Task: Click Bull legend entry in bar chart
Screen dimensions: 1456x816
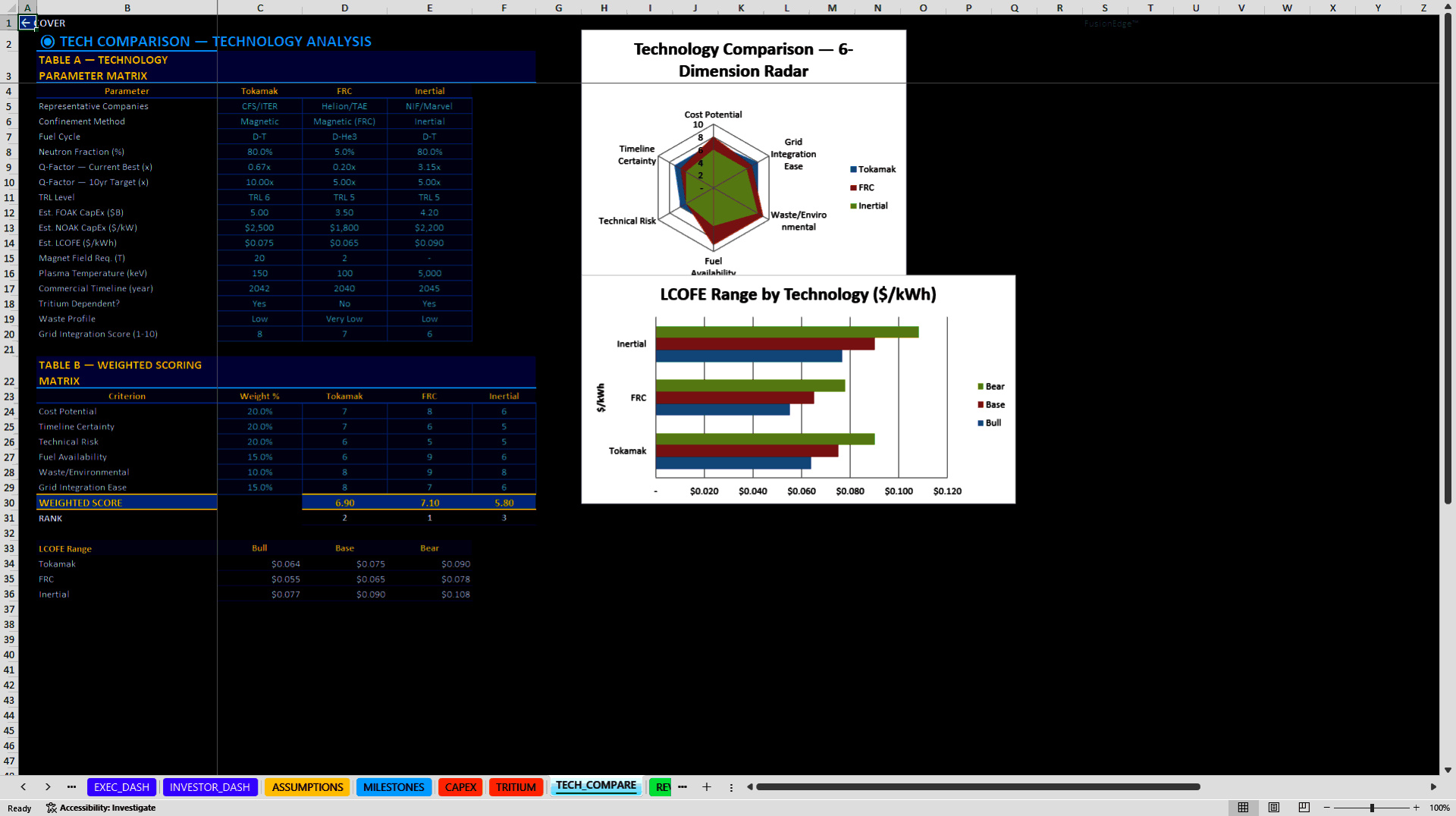Action: coord(990,423)
